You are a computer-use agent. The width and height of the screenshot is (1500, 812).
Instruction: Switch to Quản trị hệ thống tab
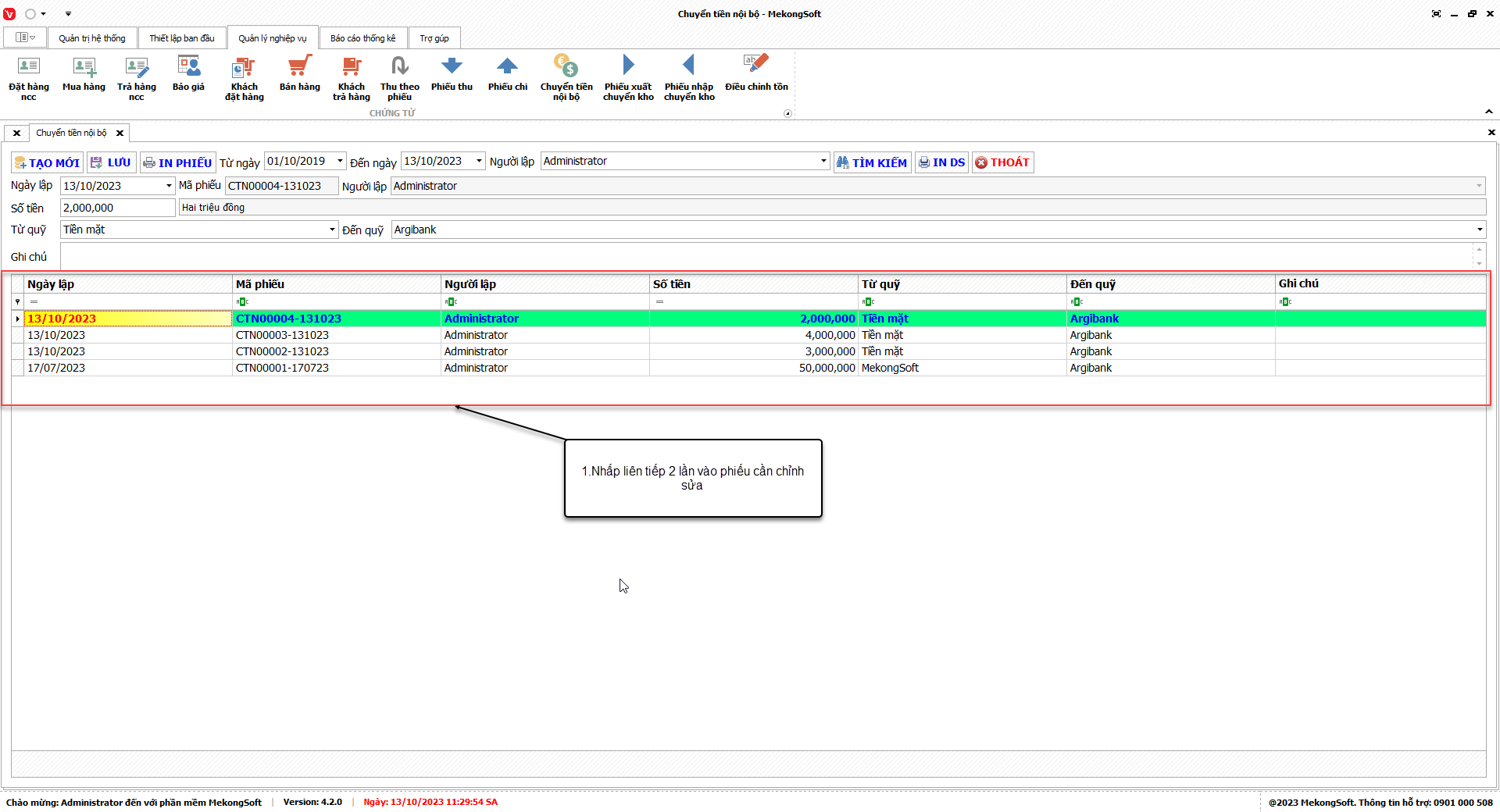pyautogui.click(x=91, y=38)
